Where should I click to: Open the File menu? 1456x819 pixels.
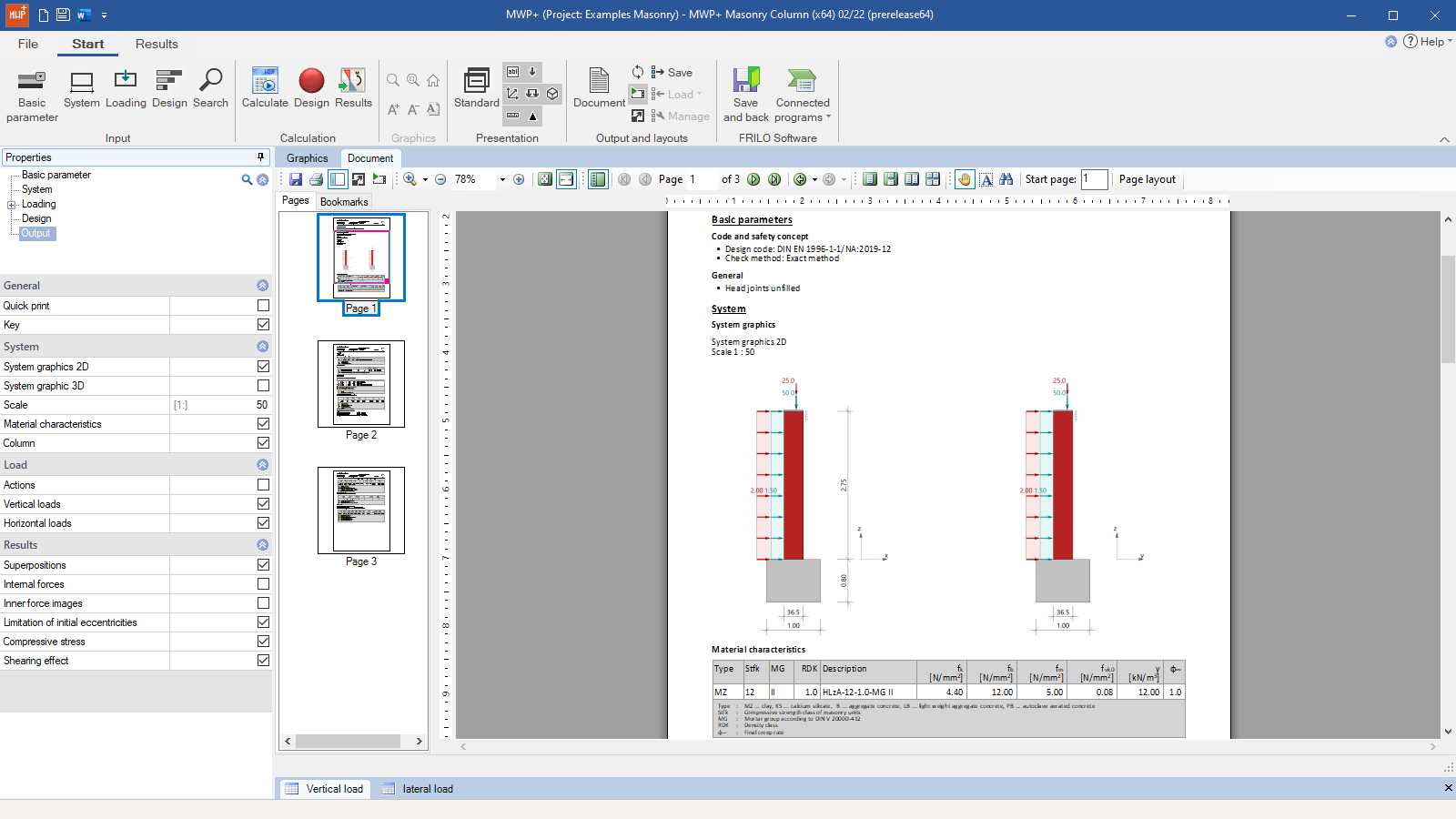[x=28, y=44]
